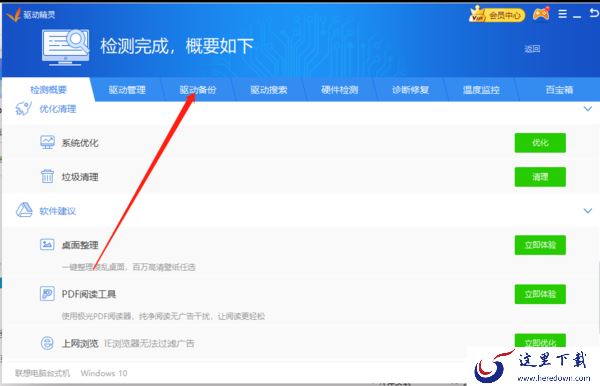The width and height of the screenshot is (600, 386).
Task: Click the 软件建议 section heading
Action: (x=57, y=211)
